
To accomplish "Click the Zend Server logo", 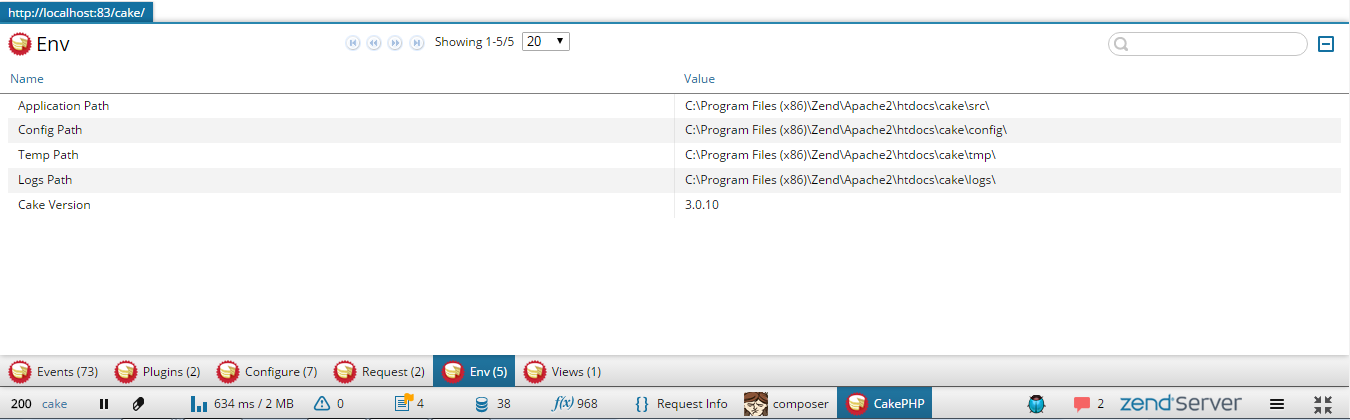I will tap(1181, 404).
